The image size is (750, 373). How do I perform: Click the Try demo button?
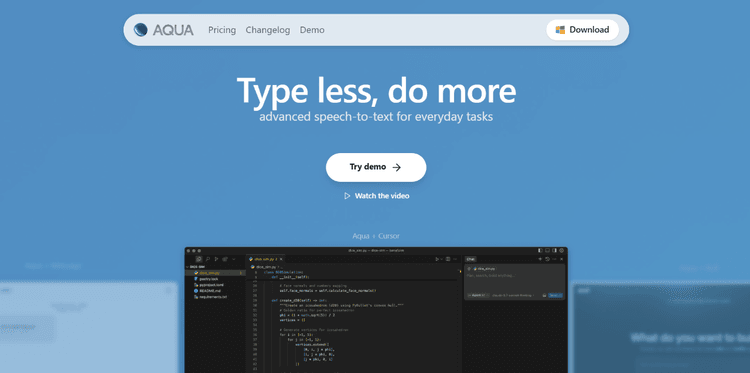(376, 167)
